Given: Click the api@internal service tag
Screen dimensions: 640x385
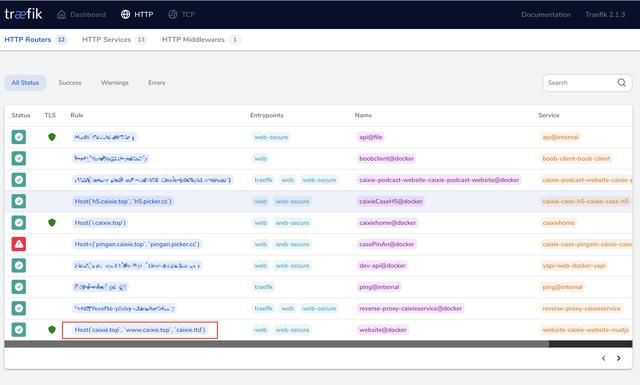Looking at the screenshot, I should coord(560,137).
